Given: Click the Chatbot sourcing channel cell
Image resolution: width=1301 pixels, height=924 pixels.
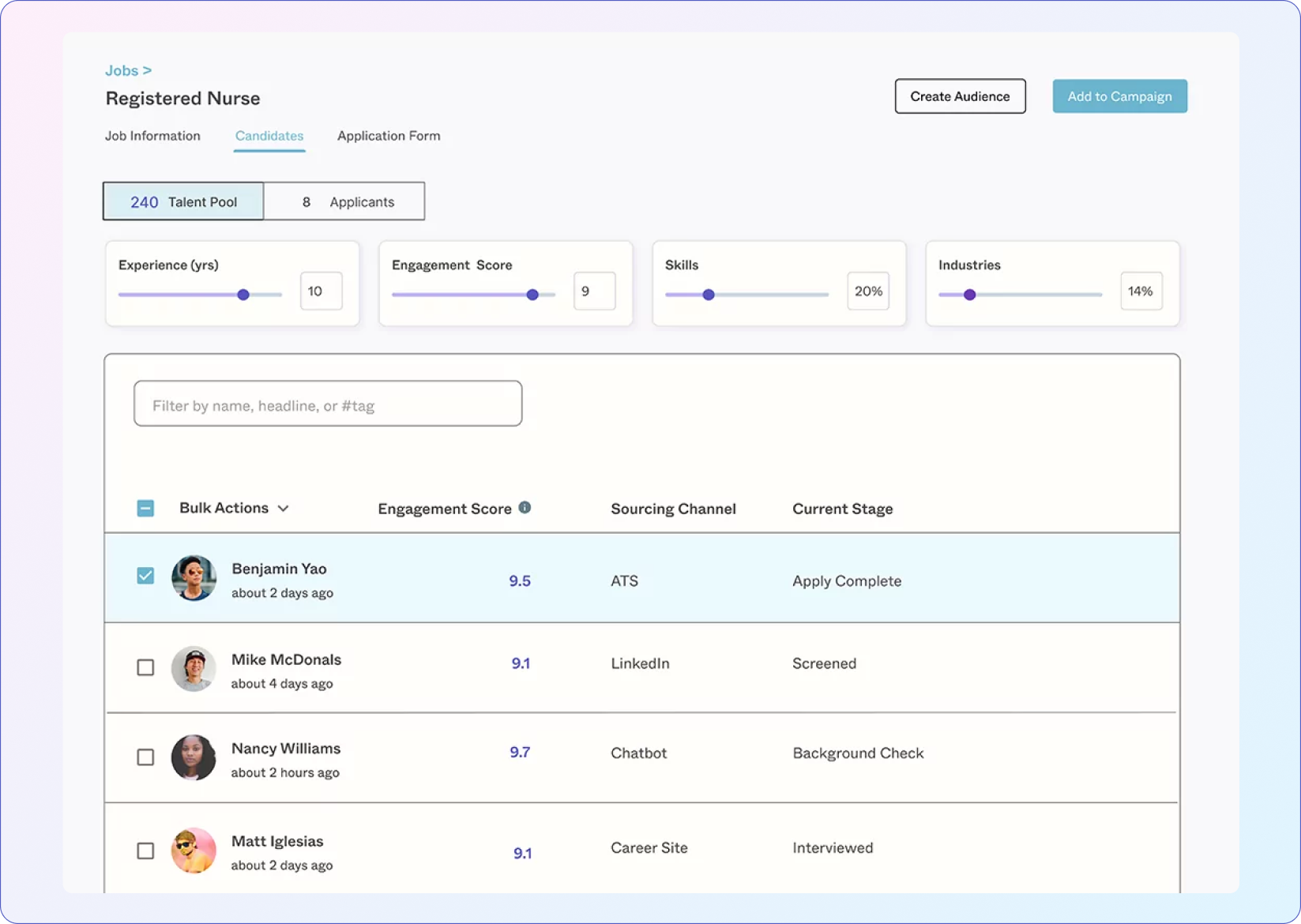Looking at the screenshot, I should (638, 753).
